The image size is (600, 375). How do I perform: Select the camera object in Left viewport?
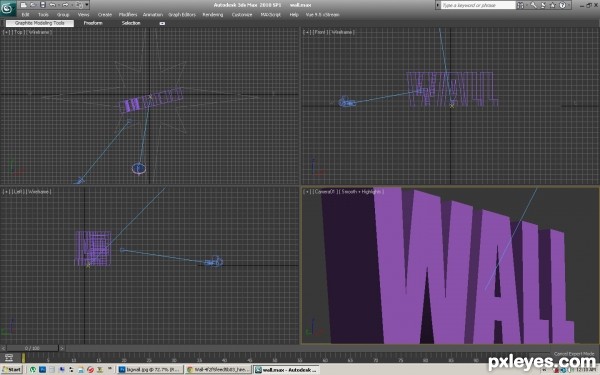214,262
